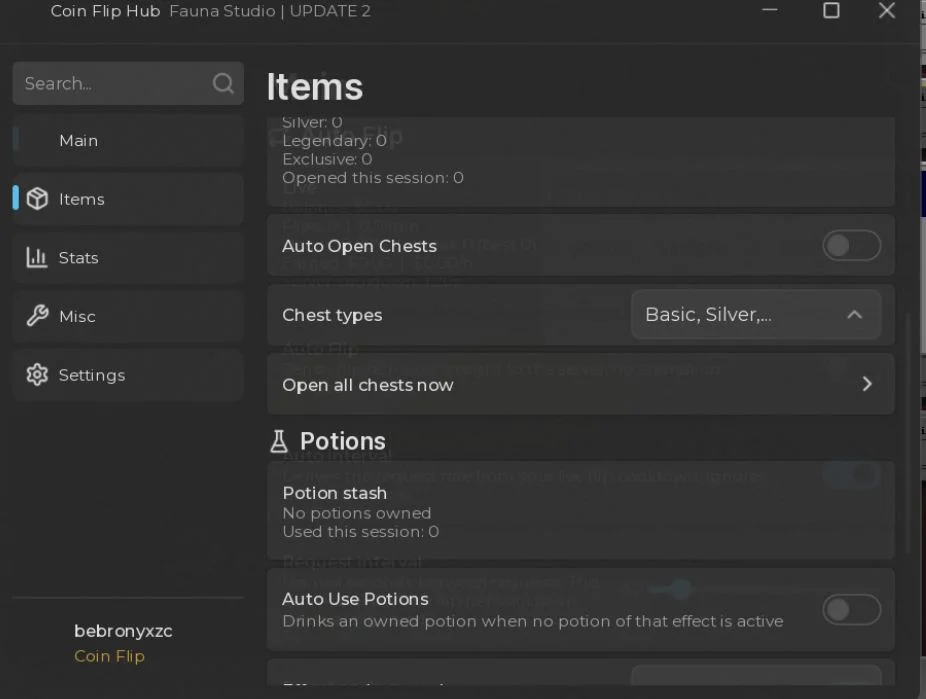
Task: Minimize the Coin Flip Hub window
Action: tap(770, 10)
